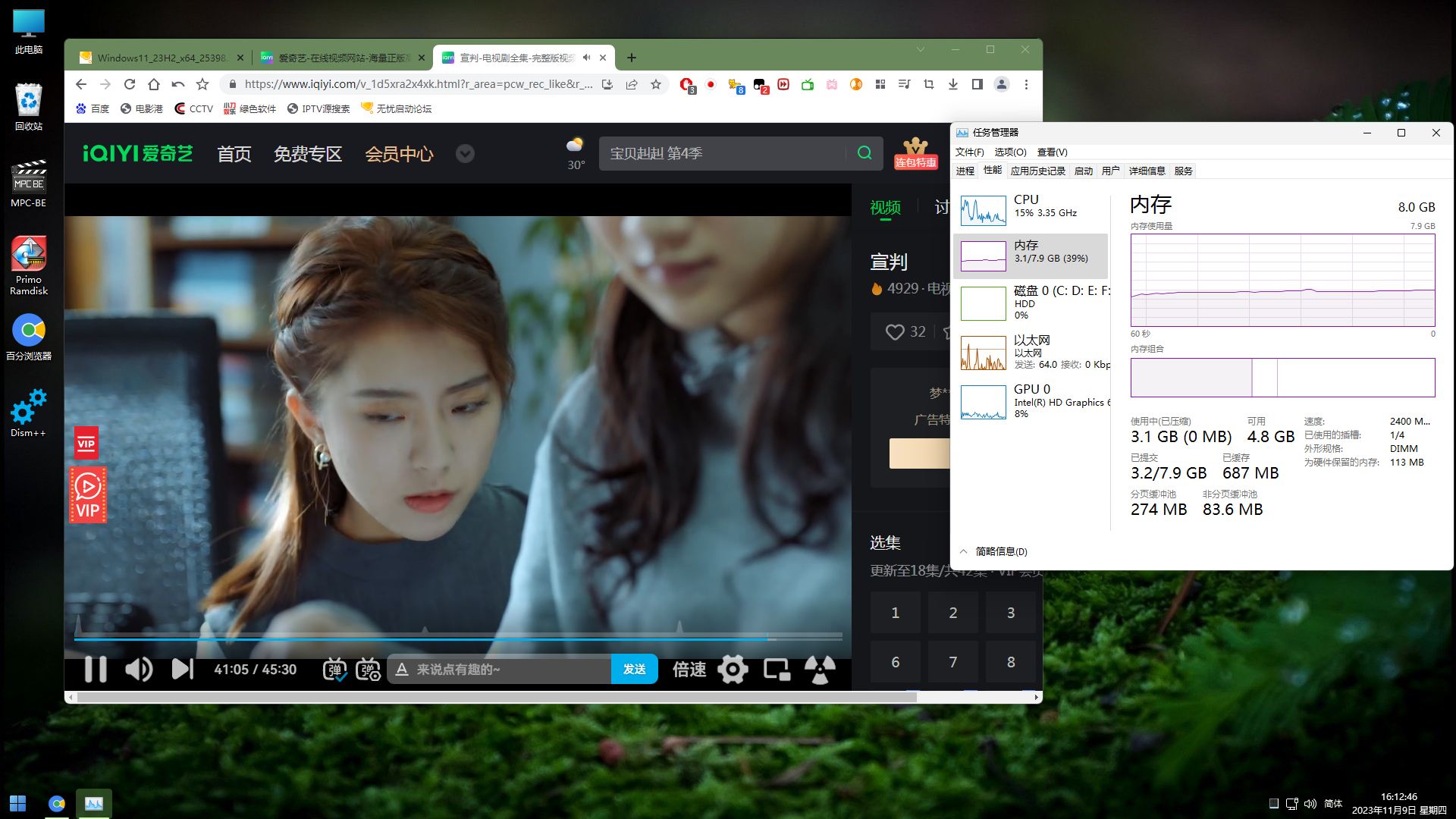
Task: Select episode 7
Action: pos(952,662)
